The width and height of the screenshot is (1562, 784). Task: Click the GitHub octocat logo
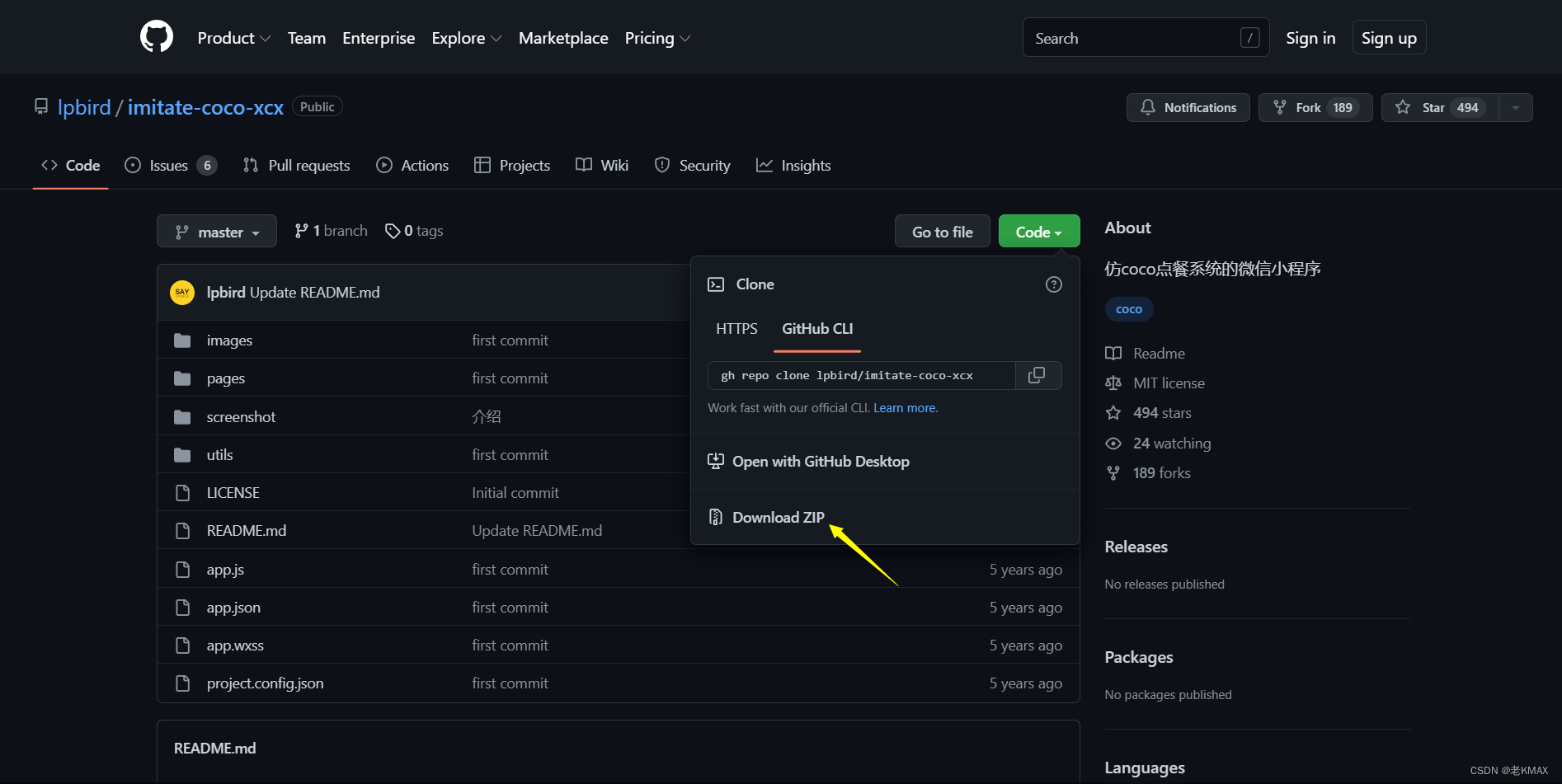coord(157,37)
